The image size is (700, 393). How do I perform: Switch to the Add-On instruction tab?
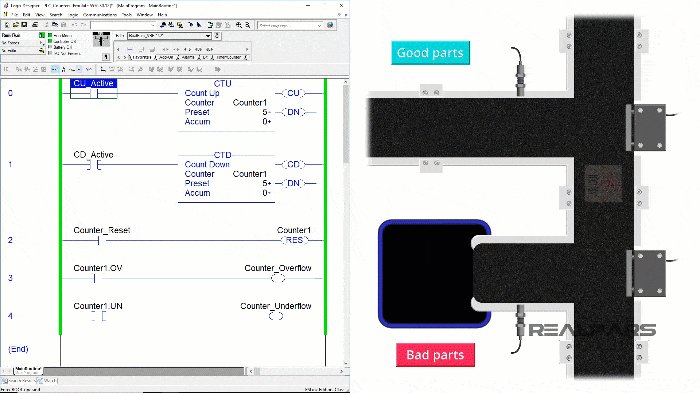click(166, 58)
